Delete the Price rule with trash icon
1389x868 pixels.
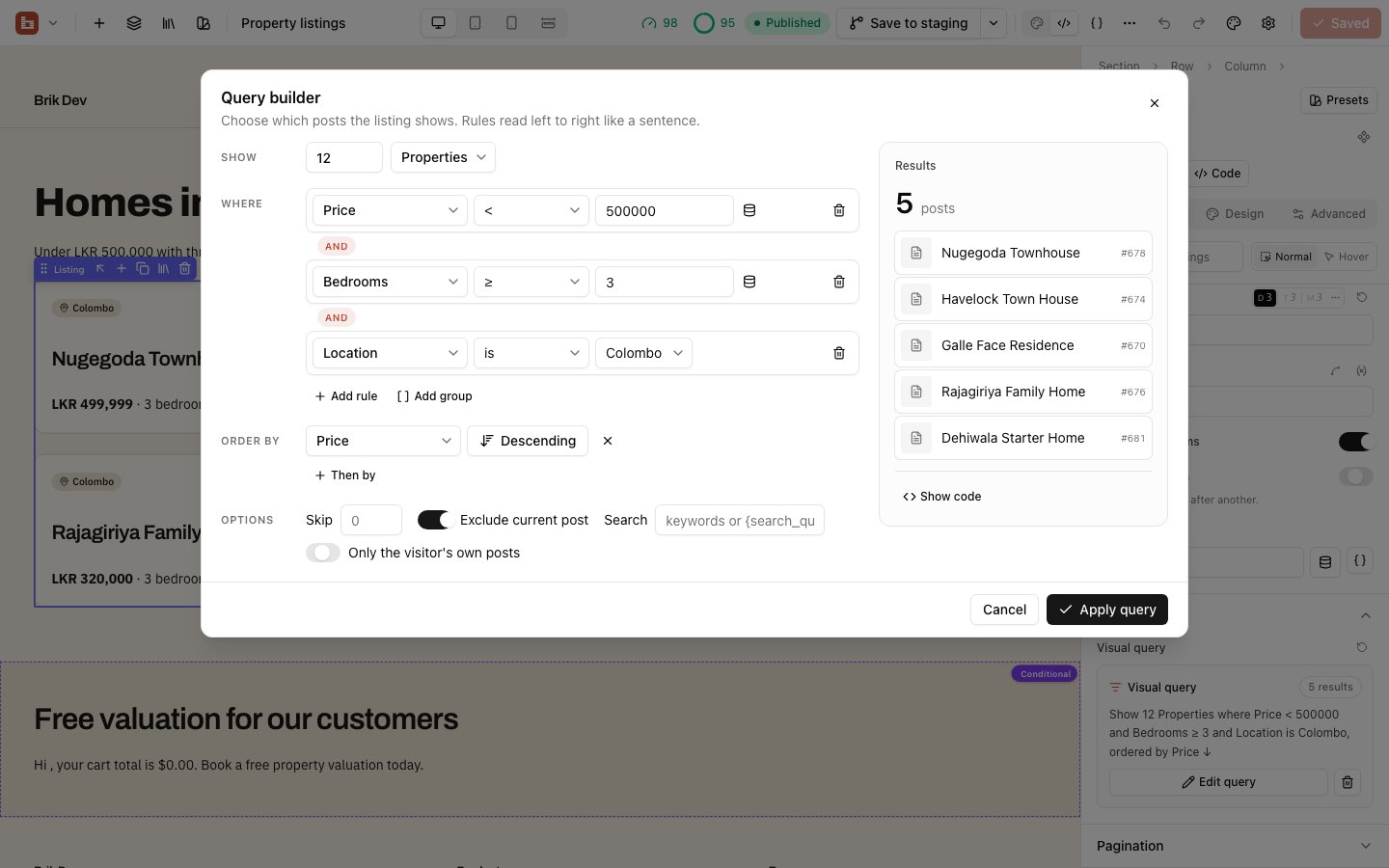(x=839, y=210)
